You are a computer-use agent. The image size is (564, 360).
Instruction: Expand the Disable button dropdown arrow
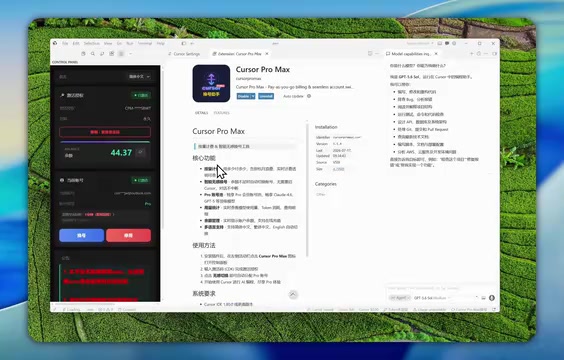pos(253,96)
